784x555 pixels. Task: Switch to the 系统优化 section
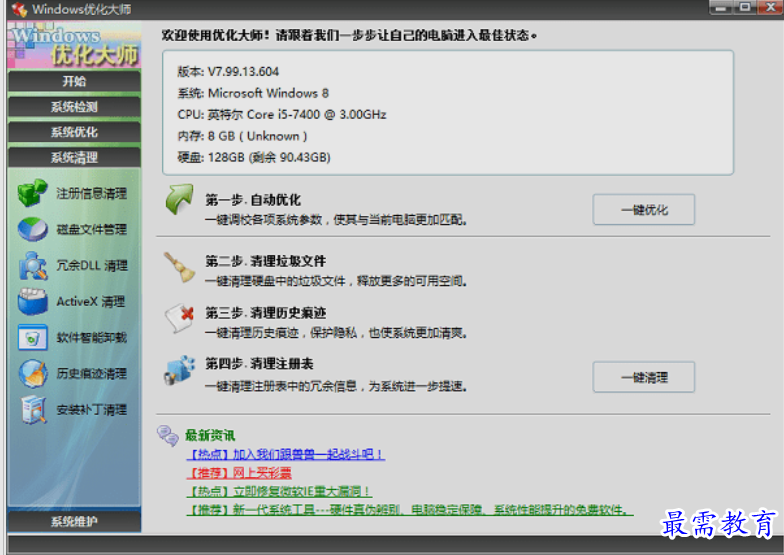click(74, 132)
